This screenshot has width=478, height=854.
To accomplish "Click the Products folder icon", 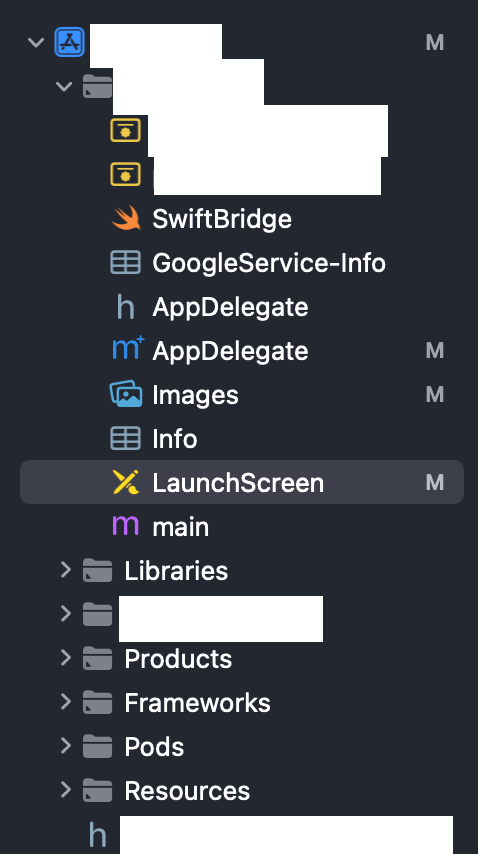I will pos(97,658).
